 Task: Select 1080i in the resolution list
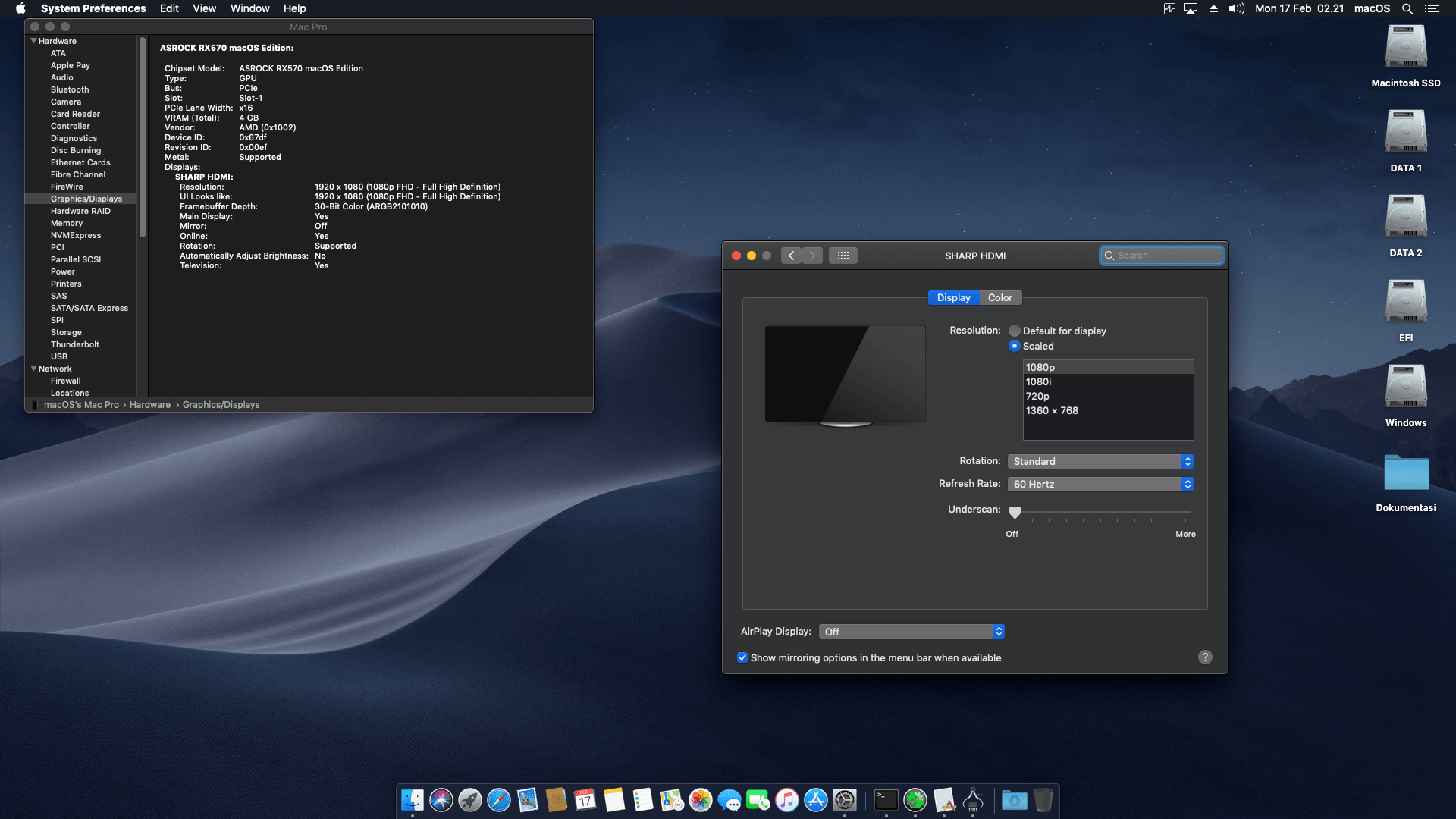[x=1108, y=381]
